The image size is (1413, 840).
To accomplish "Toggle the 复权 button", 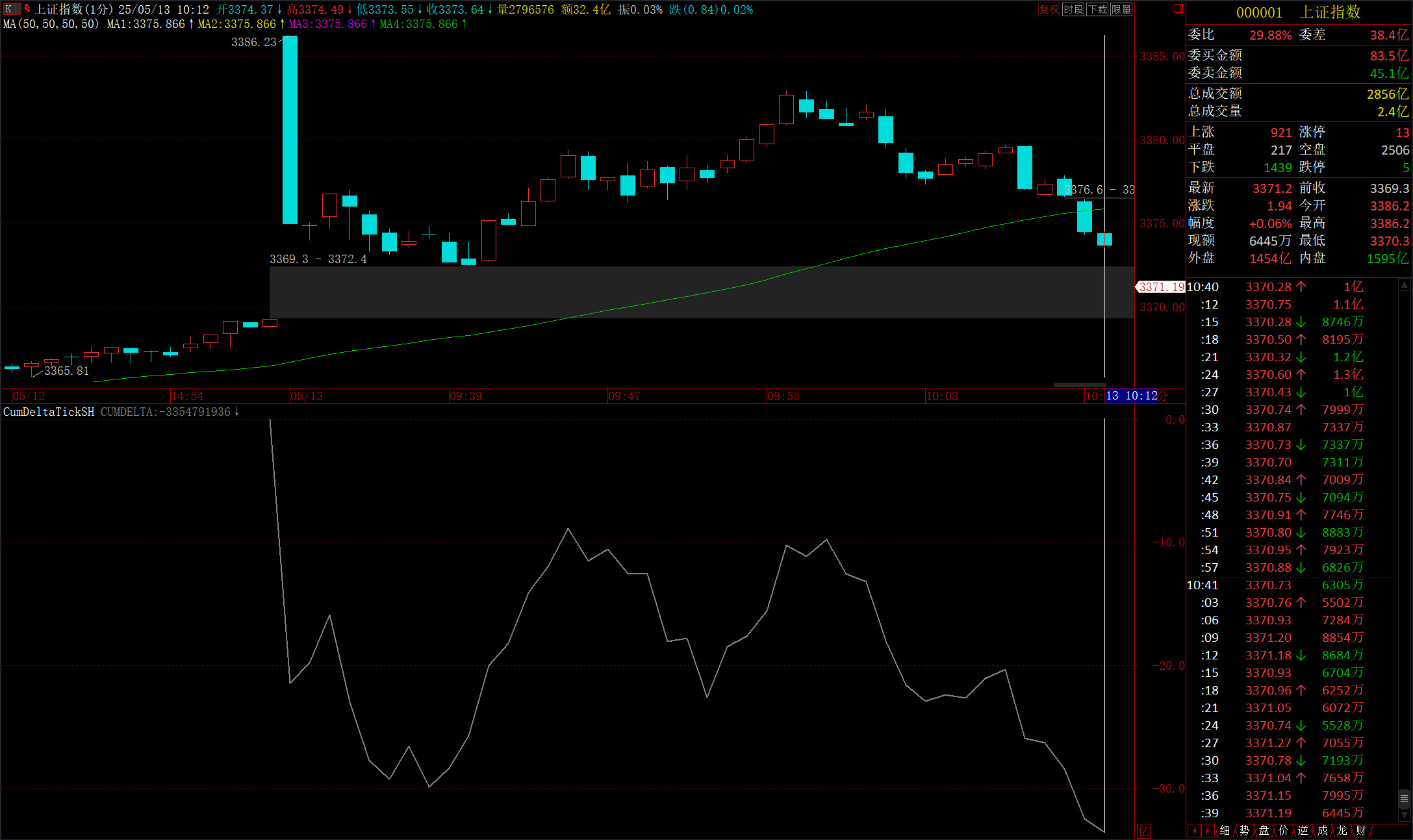I will [x=1049, y=9].
